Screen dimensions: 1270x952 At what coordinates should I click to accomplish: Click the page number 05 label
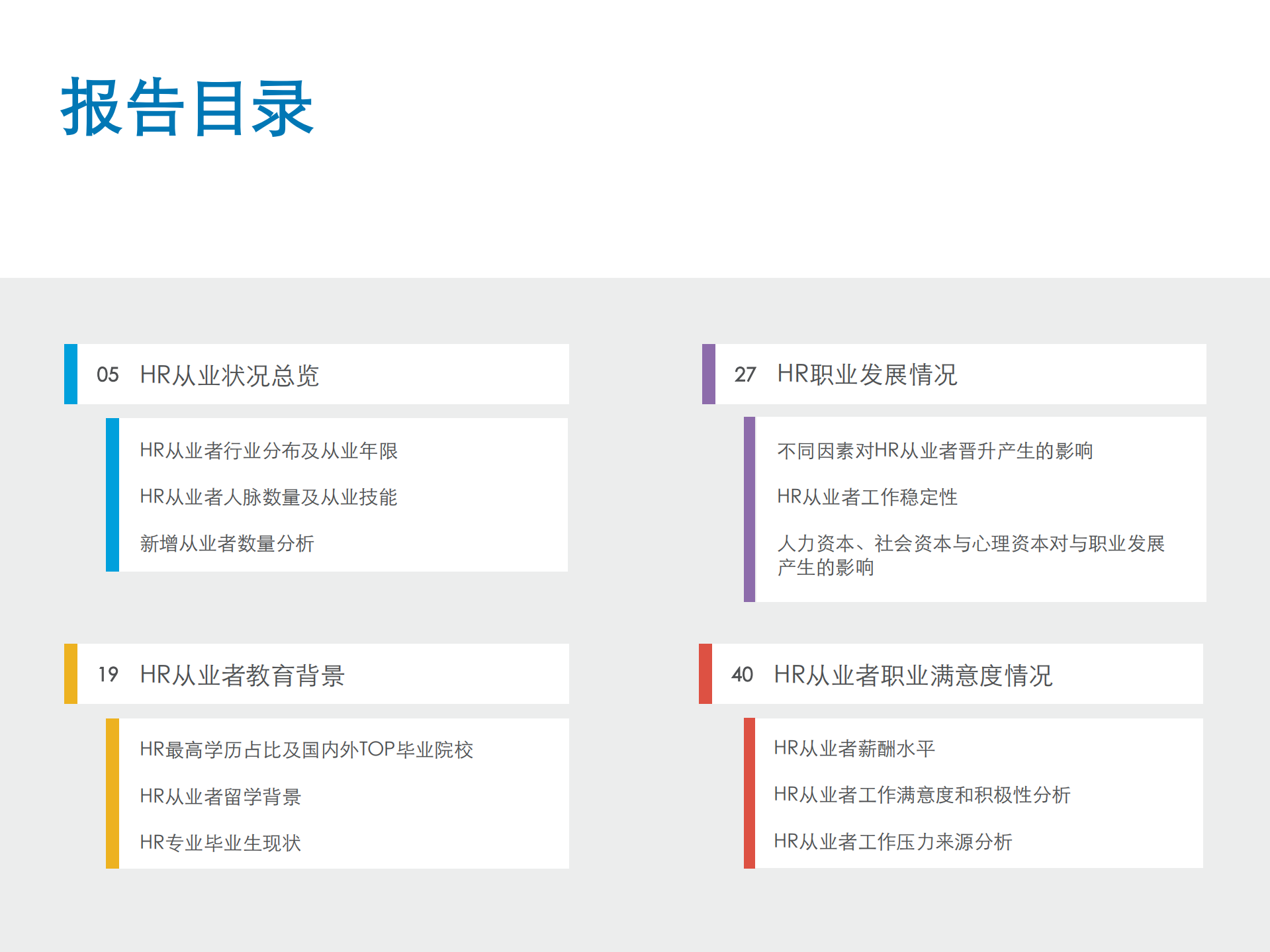click(x=107, y=374)
